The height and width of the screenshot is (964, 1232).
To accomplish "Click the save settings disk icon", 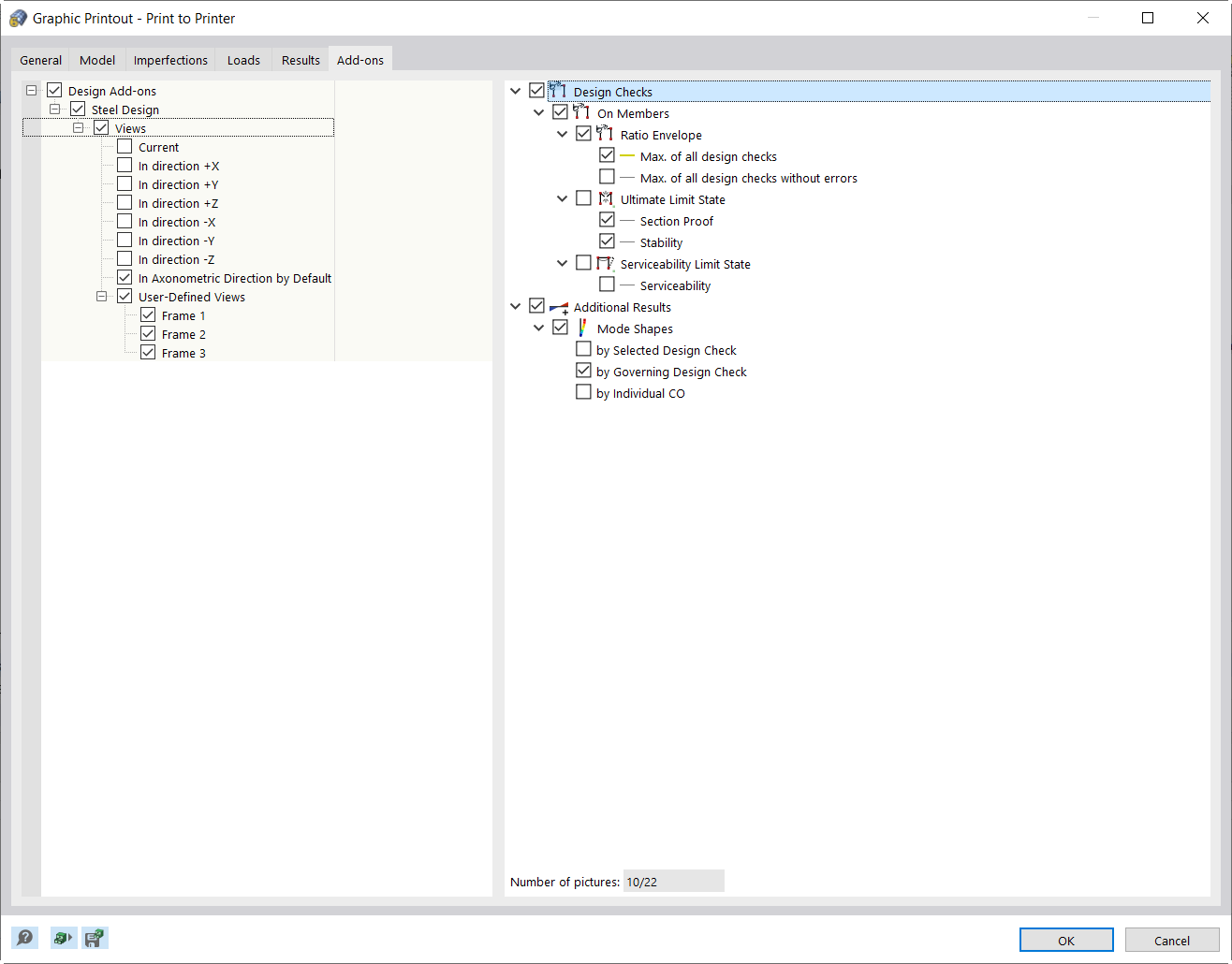I will pyautogui.click(x=95, y=937).
